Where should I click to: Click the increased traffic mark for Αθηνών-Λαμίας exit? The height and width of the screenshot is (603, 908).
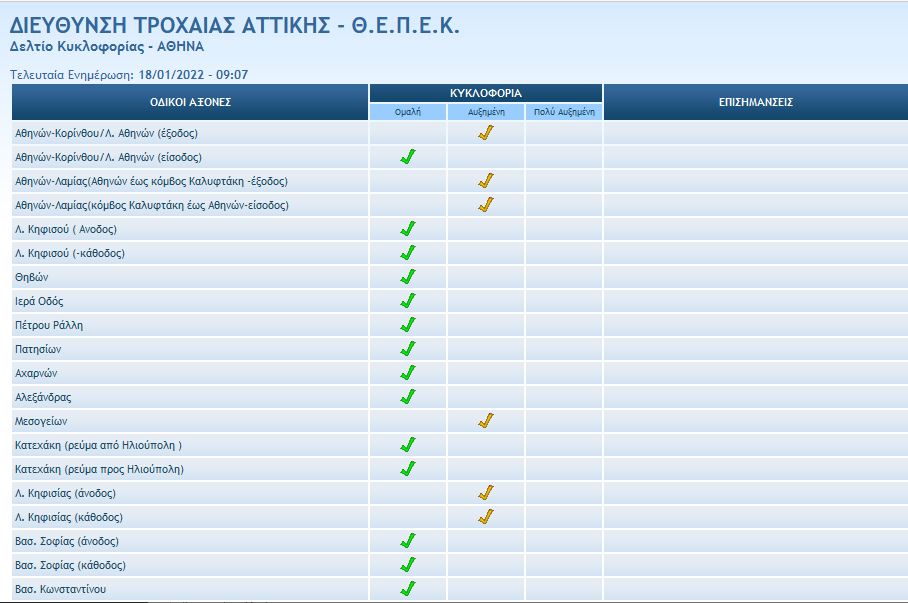(485, 180)
